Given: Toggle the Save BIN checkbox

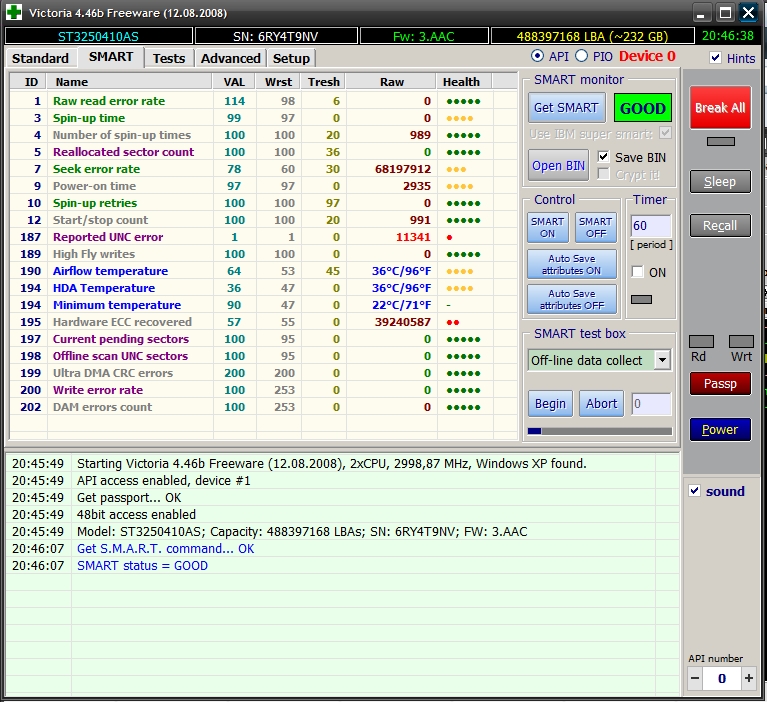Looking at the screenshot, I should (x=604, y=157).
